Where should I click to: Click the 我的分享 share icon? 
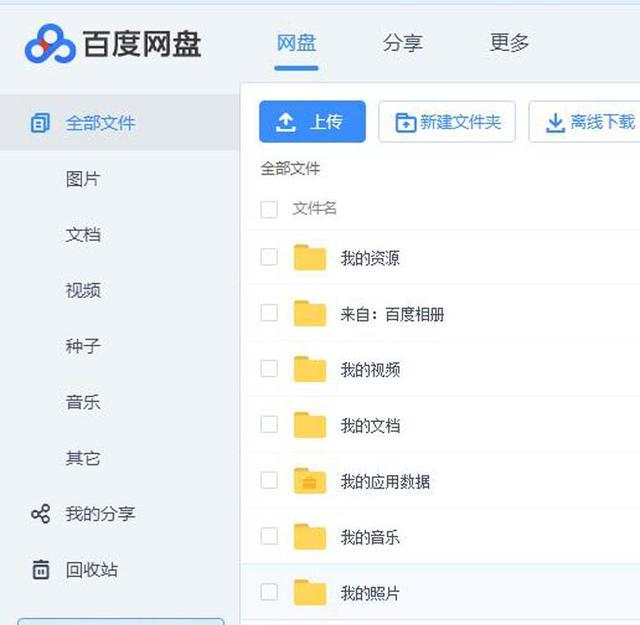coord(40,514)
